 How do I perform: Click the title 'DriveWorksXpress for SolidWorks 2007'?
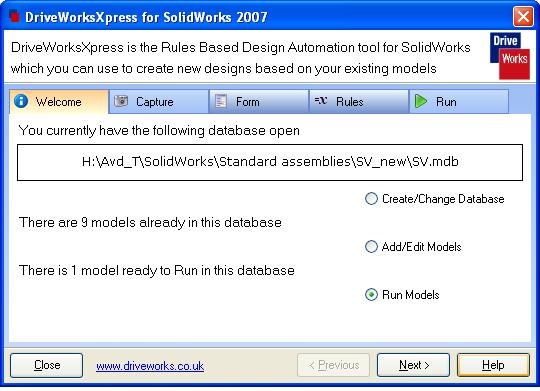coord(146,17)
